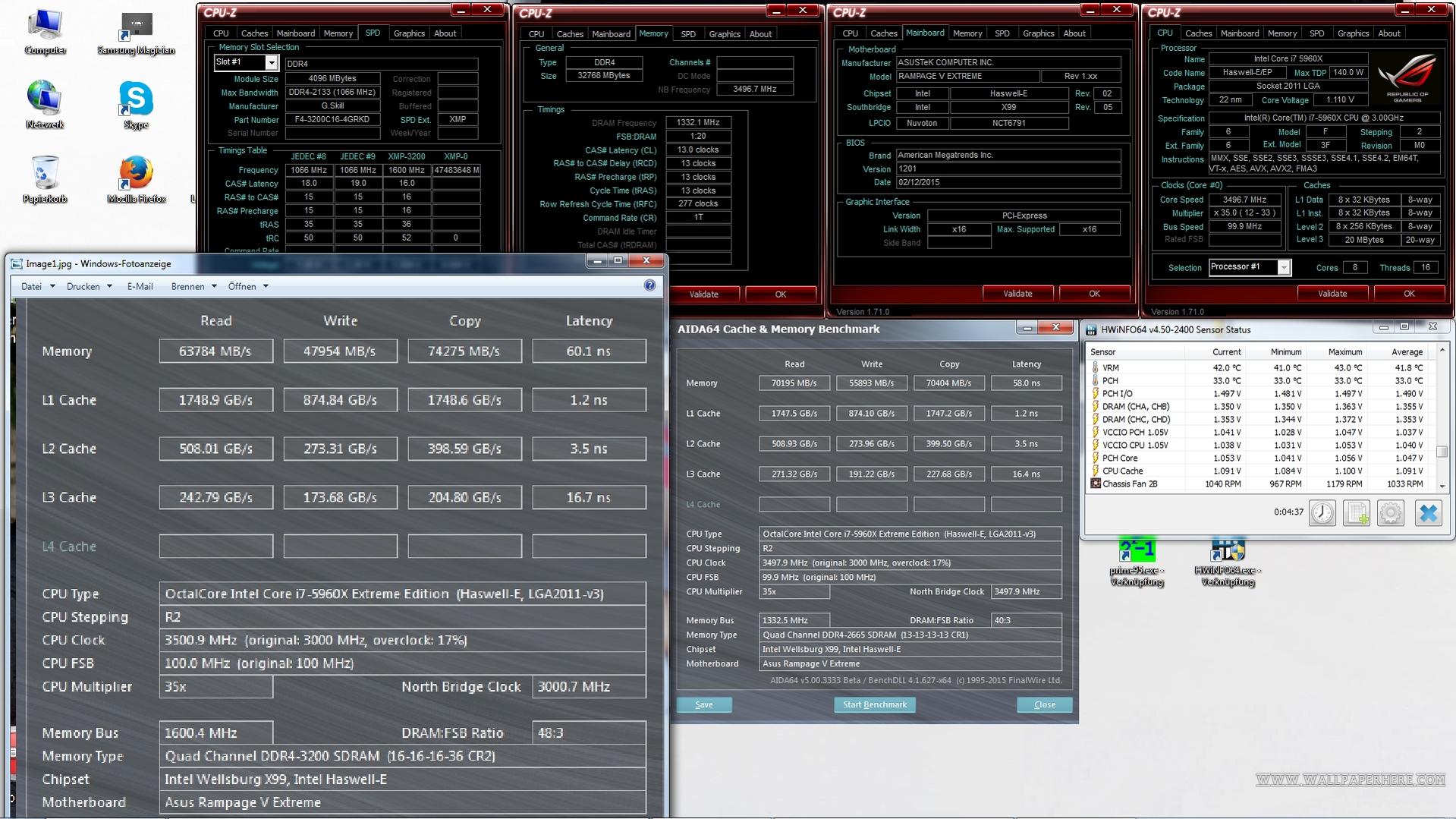Click the AIDA64 Memory Type field Quad Channel DDR4-2665
This screenshot has width=1456, height=819.
[x=910, y=635]
